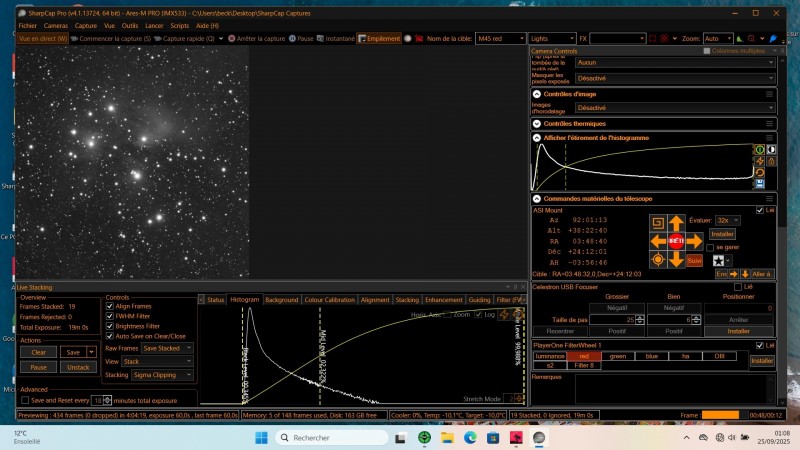The width and height of the screenshot is (800, 450).
Task: Select the ha filter button
Action: click(685, 356)
